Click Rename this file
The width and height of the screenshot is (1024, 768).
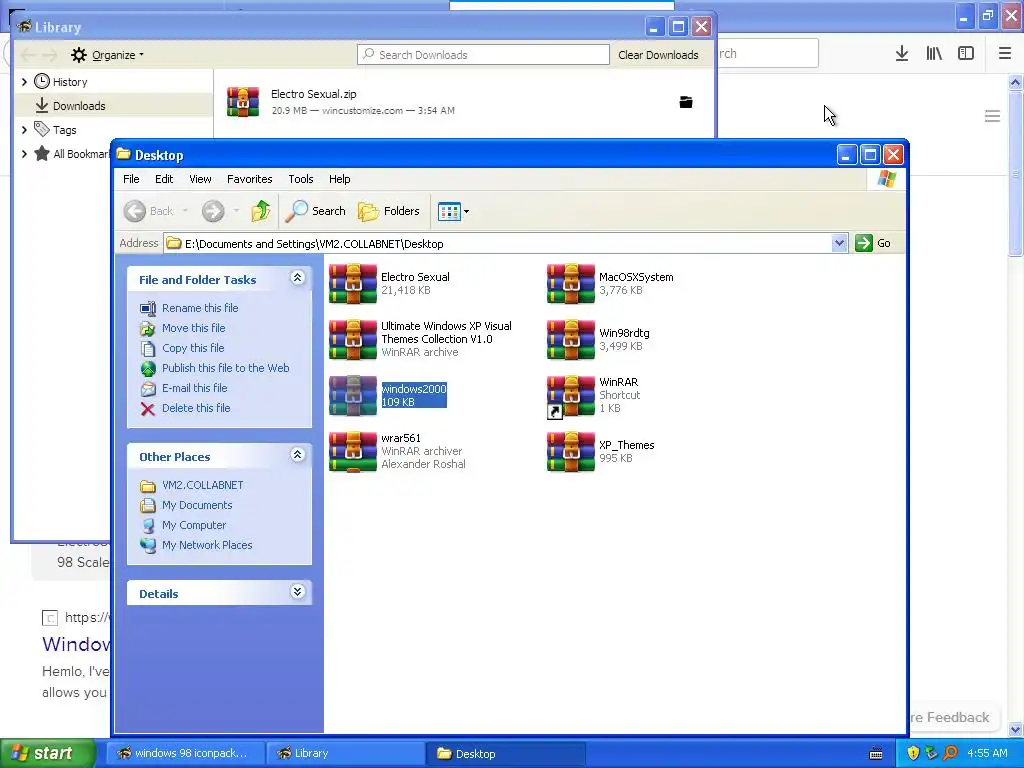pos(200,308)
